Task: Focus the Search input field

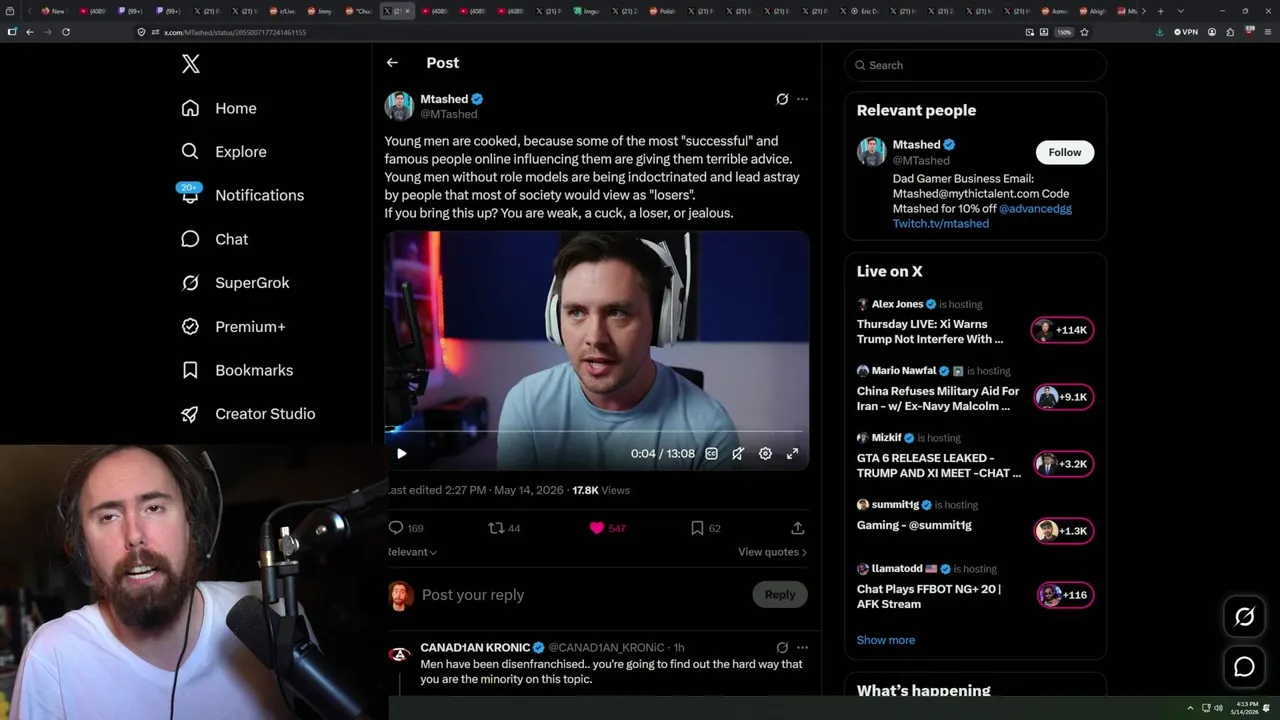Action: pyautogui.click(x=976, y=65)
